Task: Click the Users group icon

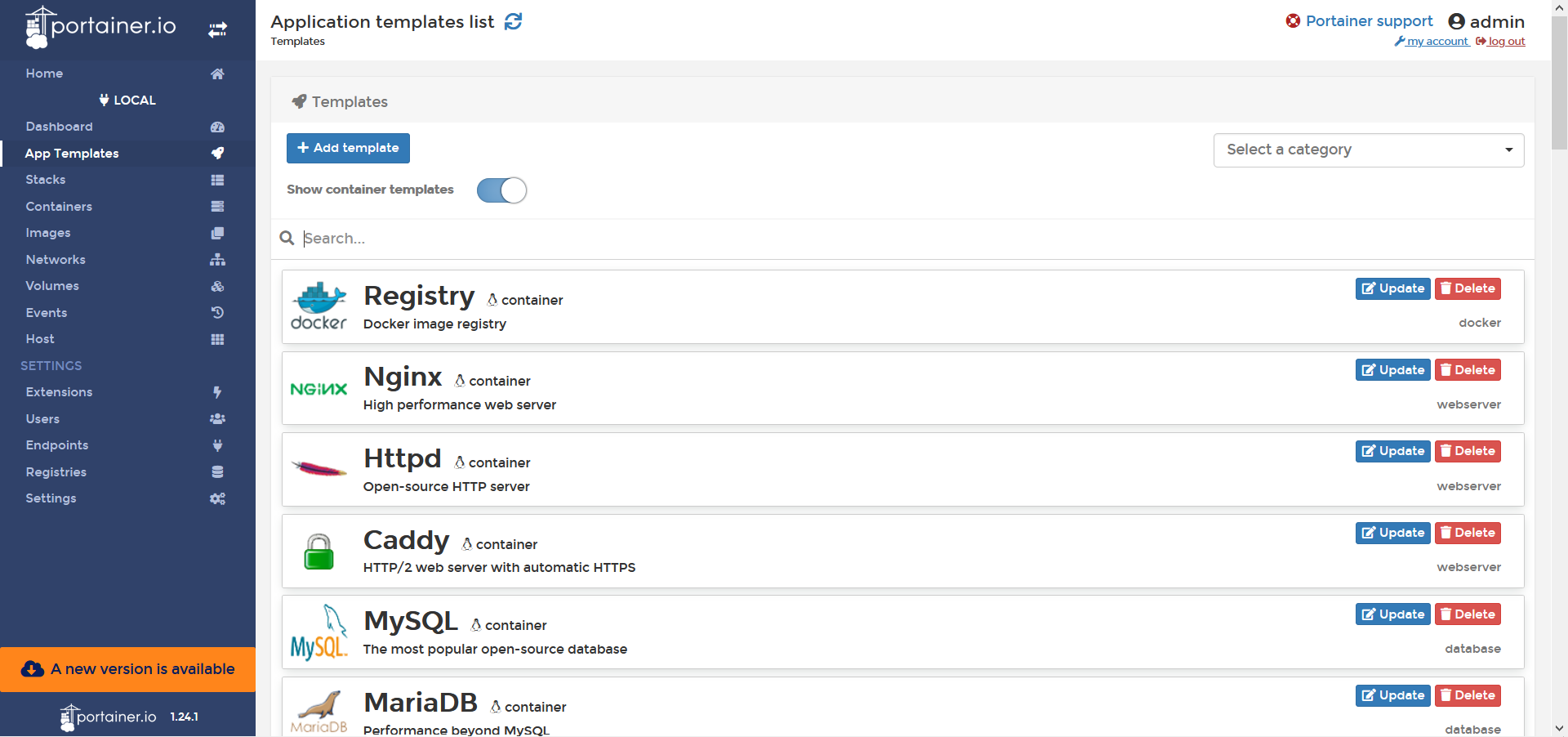Action: (217, 419)
